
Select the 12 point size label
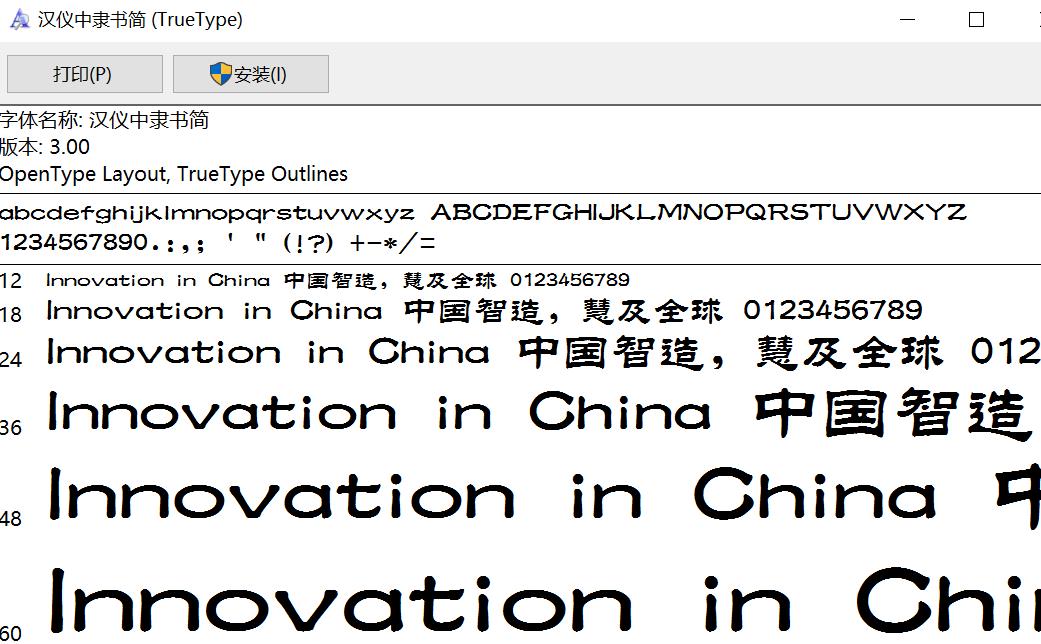[11, 281]
